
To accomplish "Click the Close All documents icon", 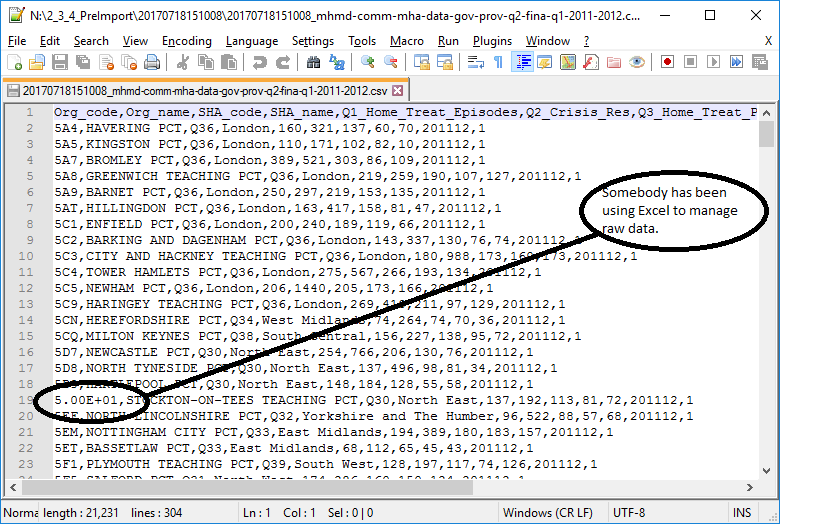I will click(x=129, y=63).
